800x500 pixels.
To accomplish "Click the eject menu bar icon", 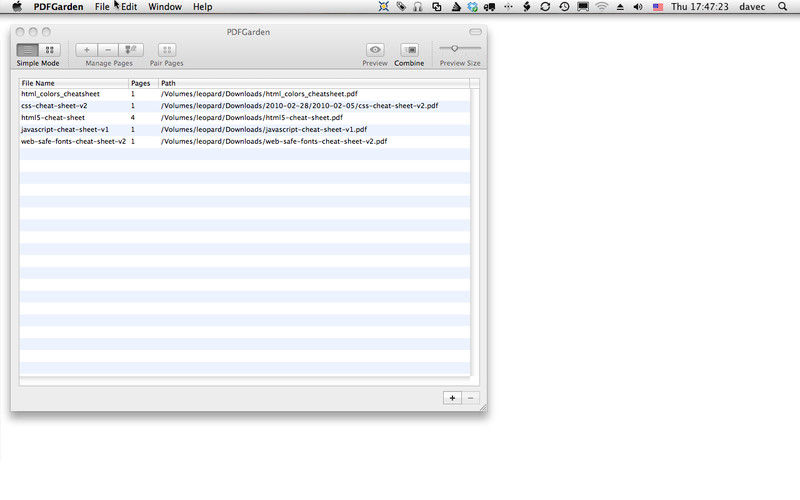I will (x=620, y=7).
